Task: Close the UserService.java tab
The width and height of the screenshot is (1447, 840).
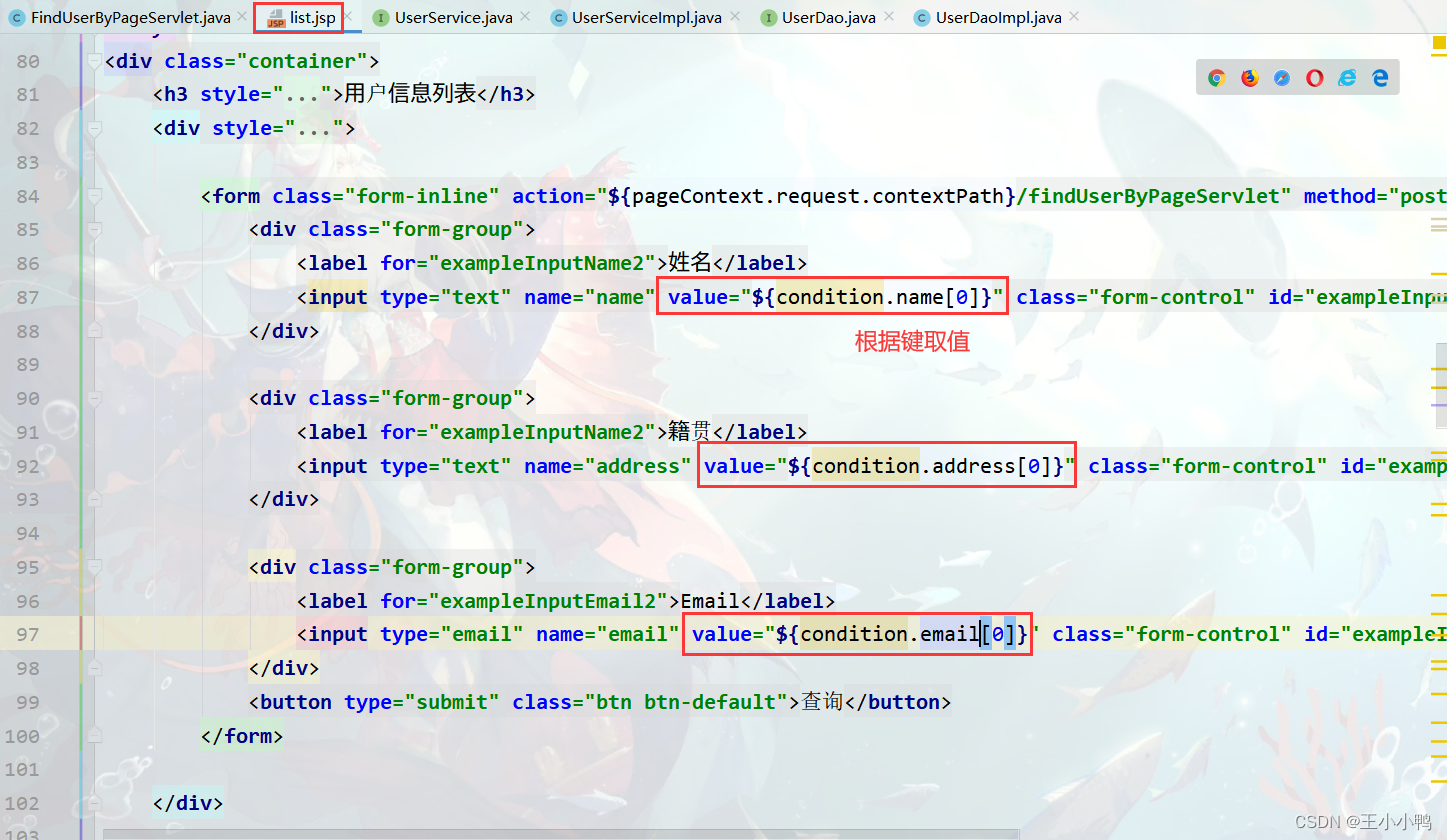Action: pyautogui.click(x=524, y=18)
